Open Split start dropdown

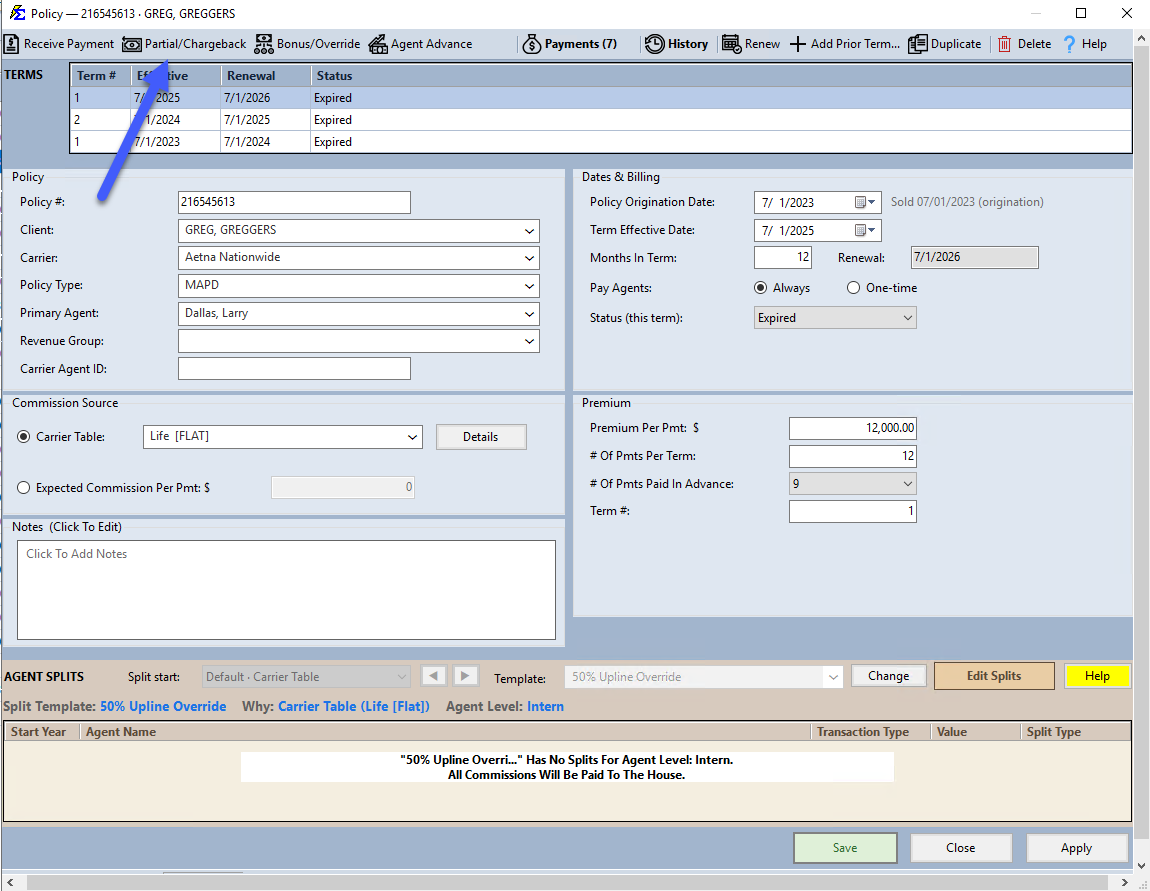(x=305, y=677)
